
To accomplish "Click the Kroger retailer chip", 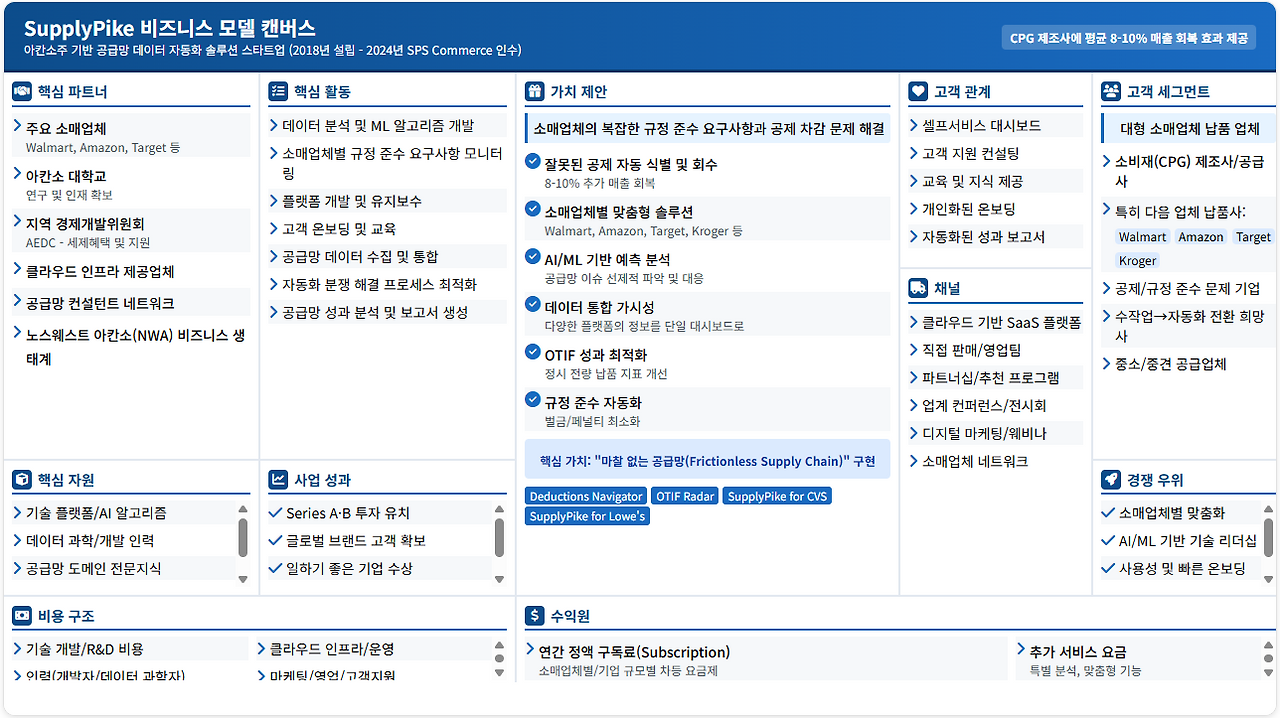I will [x=1138, y=261].
